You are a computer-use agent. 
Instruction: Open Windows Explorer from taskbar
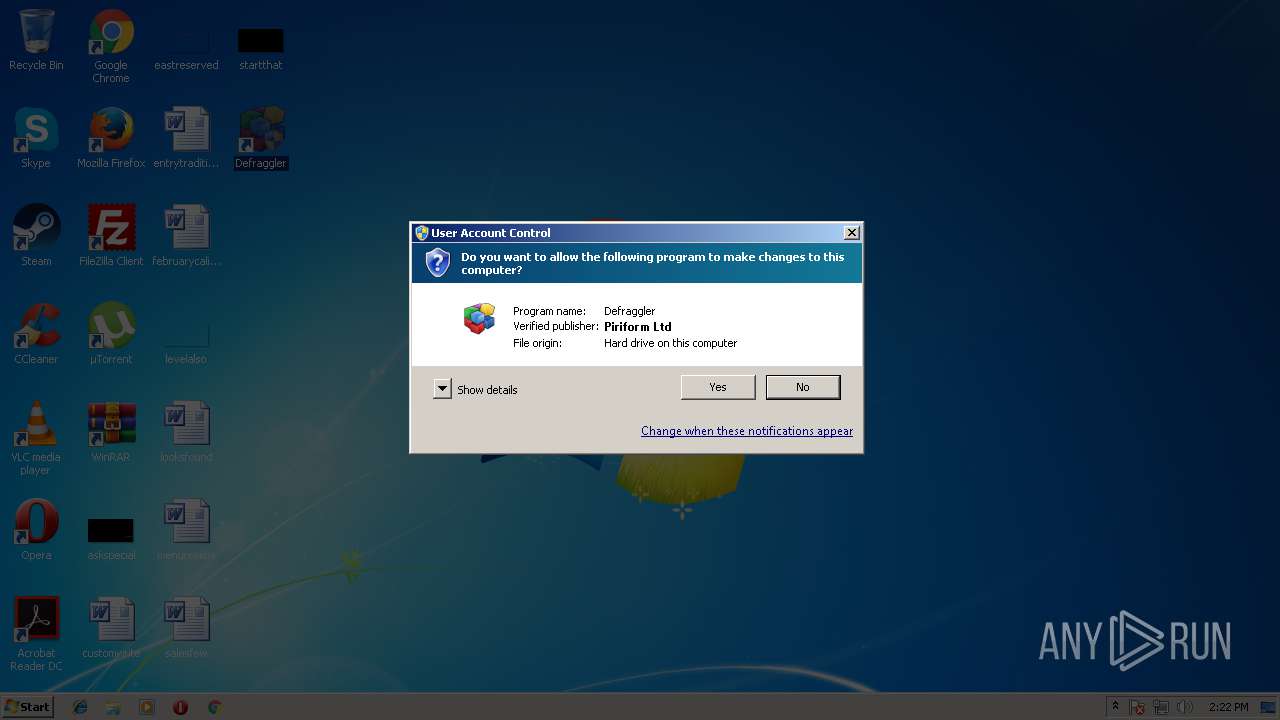click(113, 707)
